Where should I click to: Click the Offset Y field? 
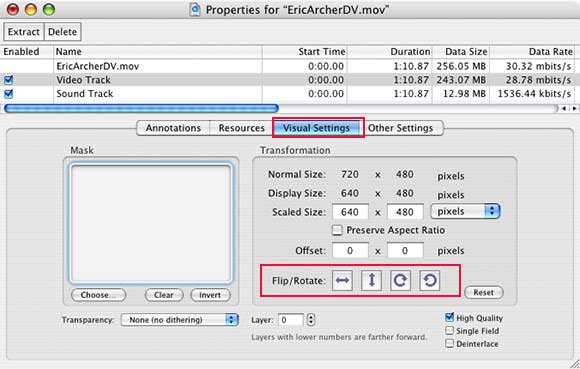(405, 251)
